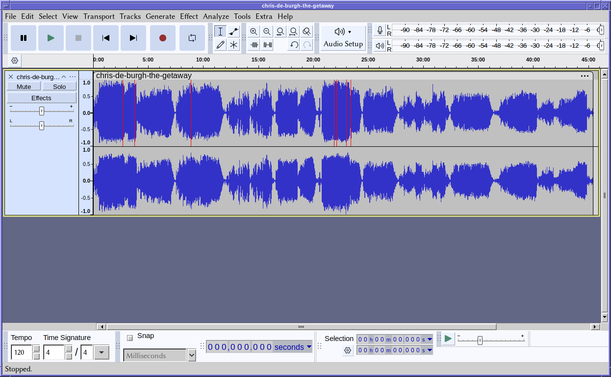This screenshot has width=611, height=377.
Task: Click the Redo arrow icon
Action: click(x=307, y=45)
